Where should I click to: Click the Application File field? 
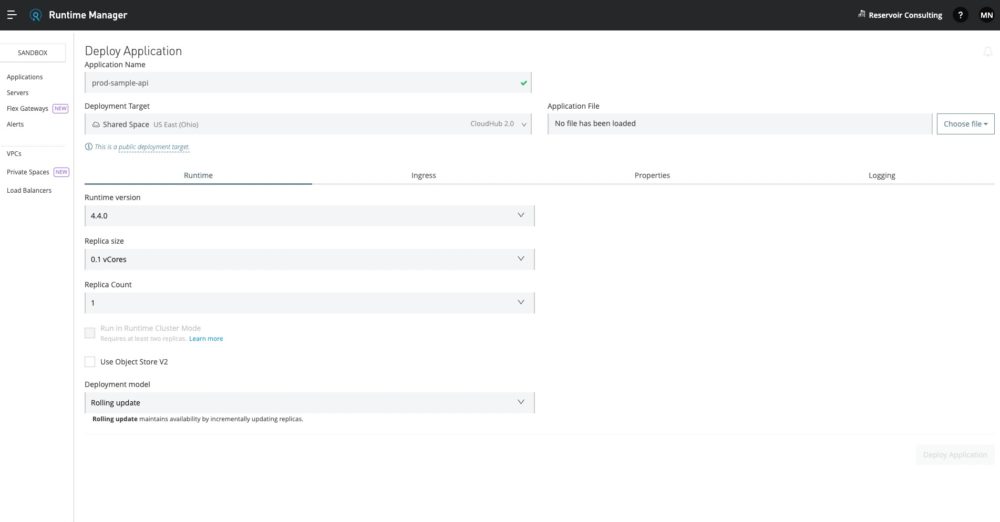click(x=740, y=124)
